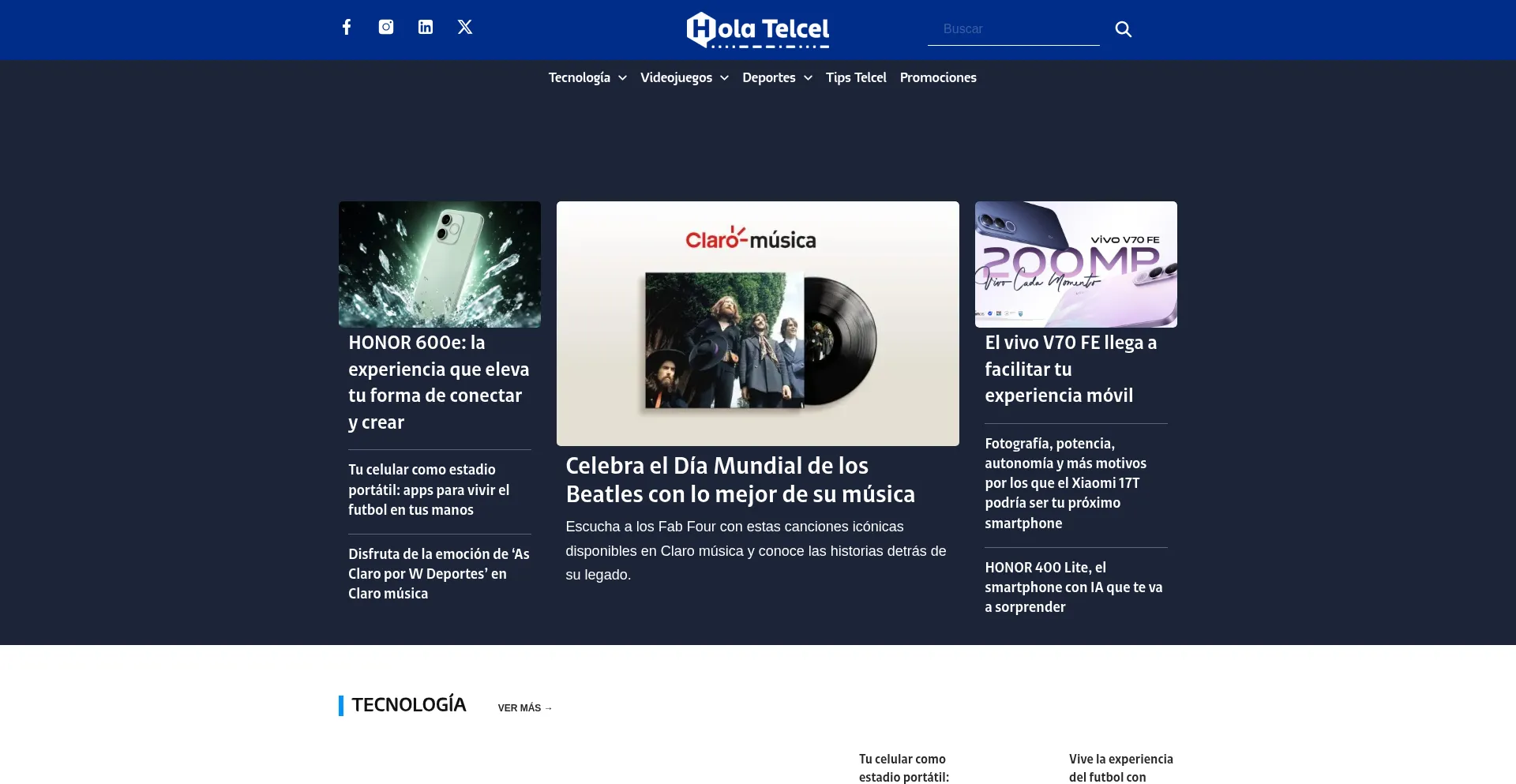The width and height of the screenshot is (1516, 784).
Task: Open 'Vive la experiencia del futbol' article
Action: [1121, 768]
